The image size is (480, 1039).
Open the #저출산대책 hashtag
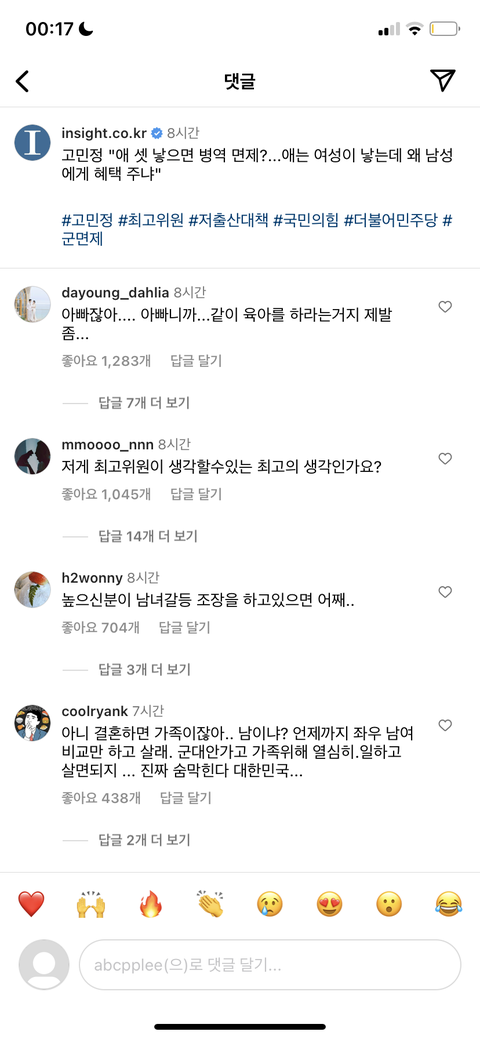(229, 219)
